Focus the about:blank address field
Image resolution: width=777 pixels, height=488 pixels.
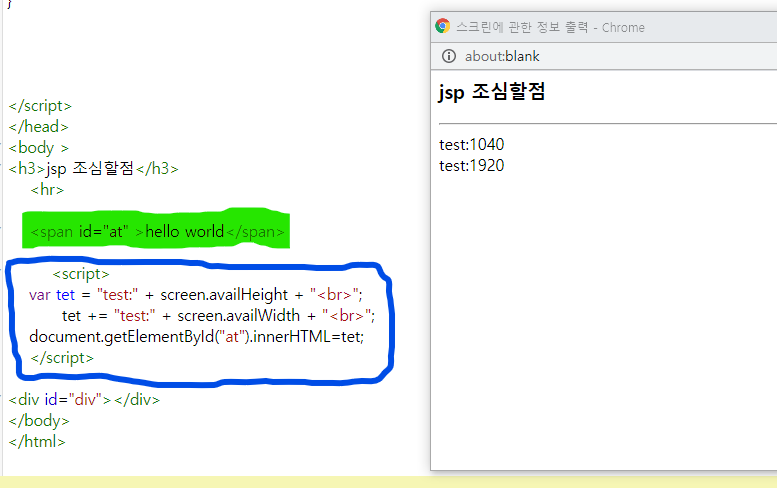tap(502, 56)
